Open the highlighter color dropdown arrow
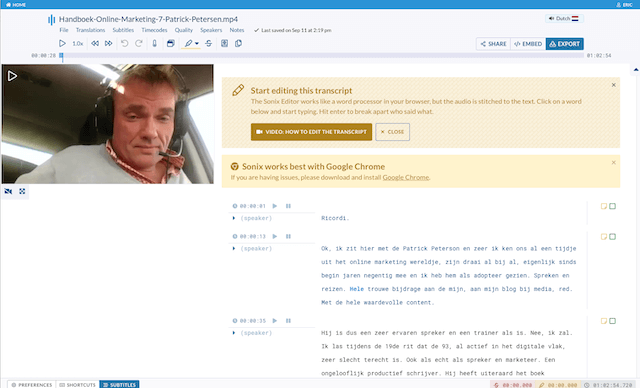The width and height of the screenshot is (640, 388). pyautogui.click(x=197, y=44)
